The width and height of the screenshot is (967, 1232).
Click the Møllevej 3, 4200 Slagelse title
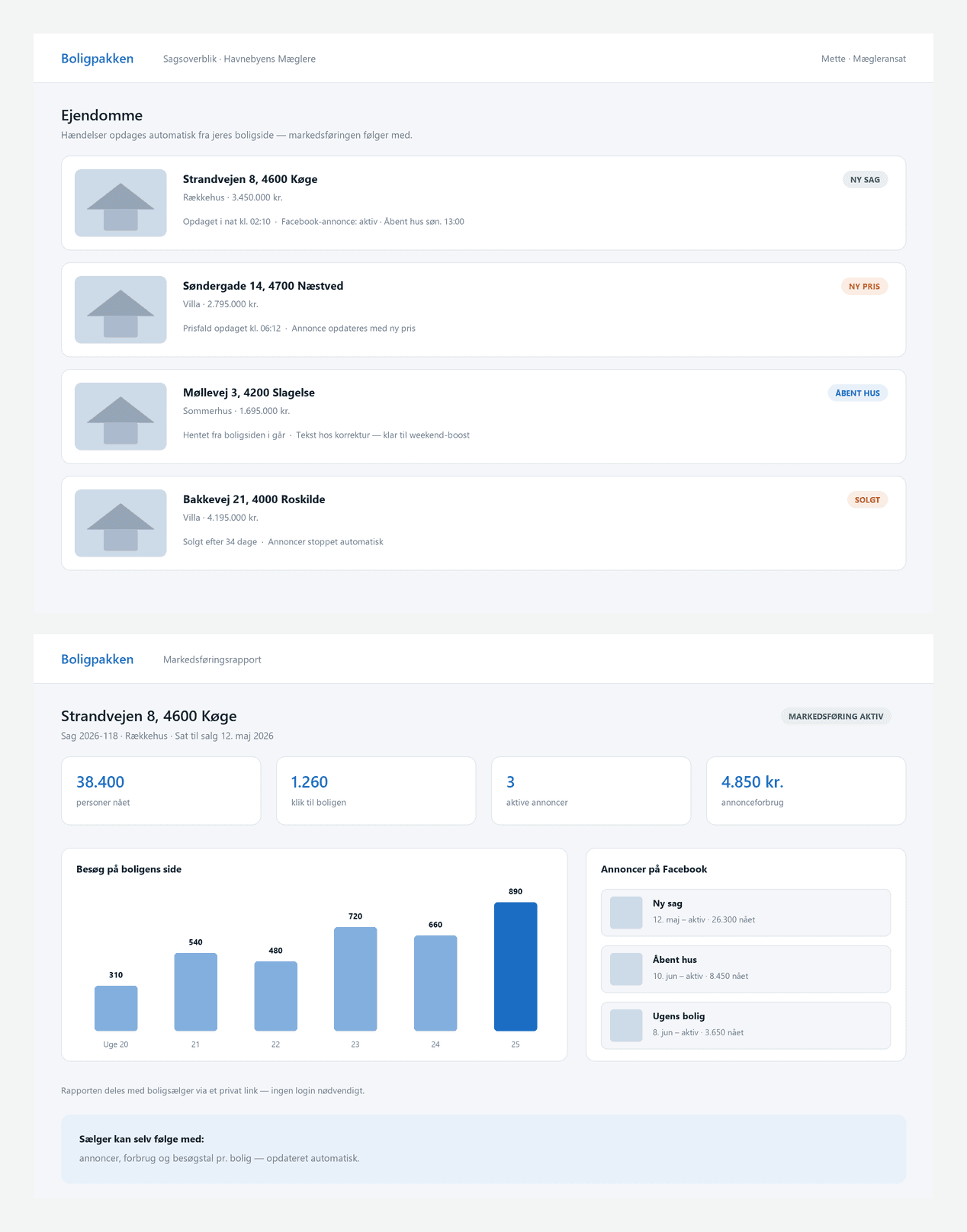point(249,393)
